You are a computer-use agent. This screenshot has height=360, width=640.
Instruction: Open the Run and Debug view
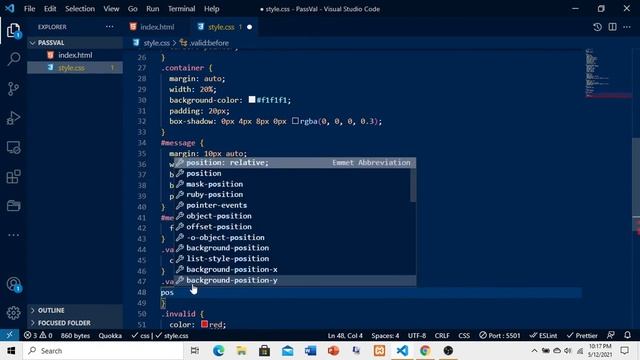[13, 118]
